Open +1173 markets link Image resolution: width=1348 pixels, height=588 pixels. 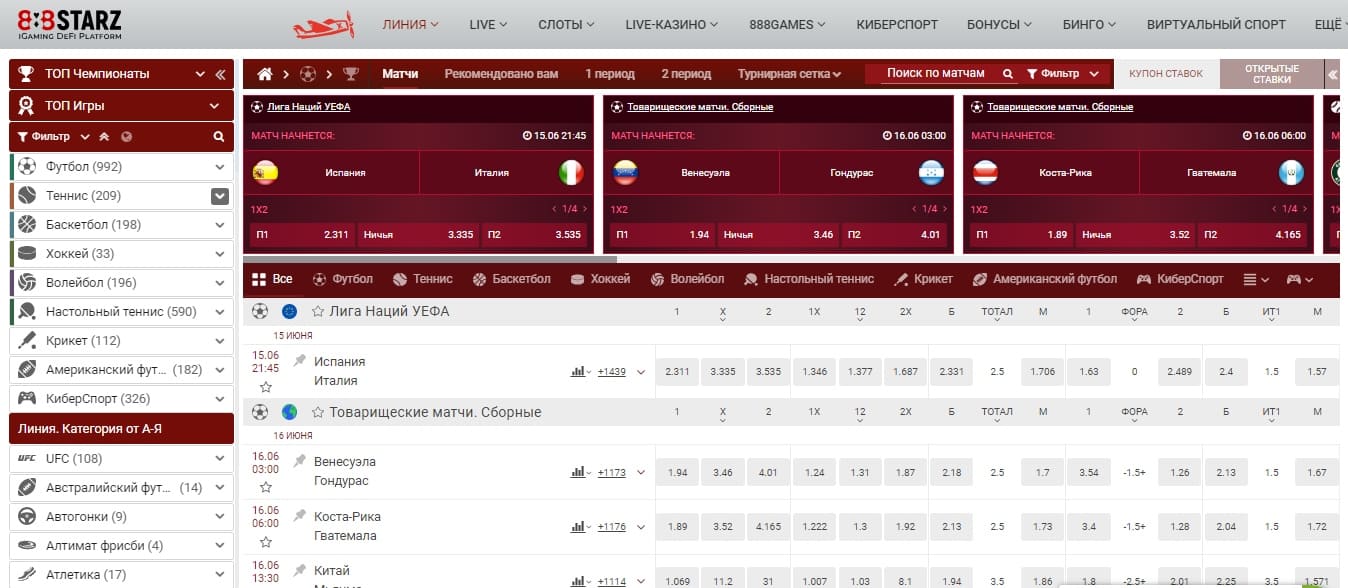pos(612,473)
